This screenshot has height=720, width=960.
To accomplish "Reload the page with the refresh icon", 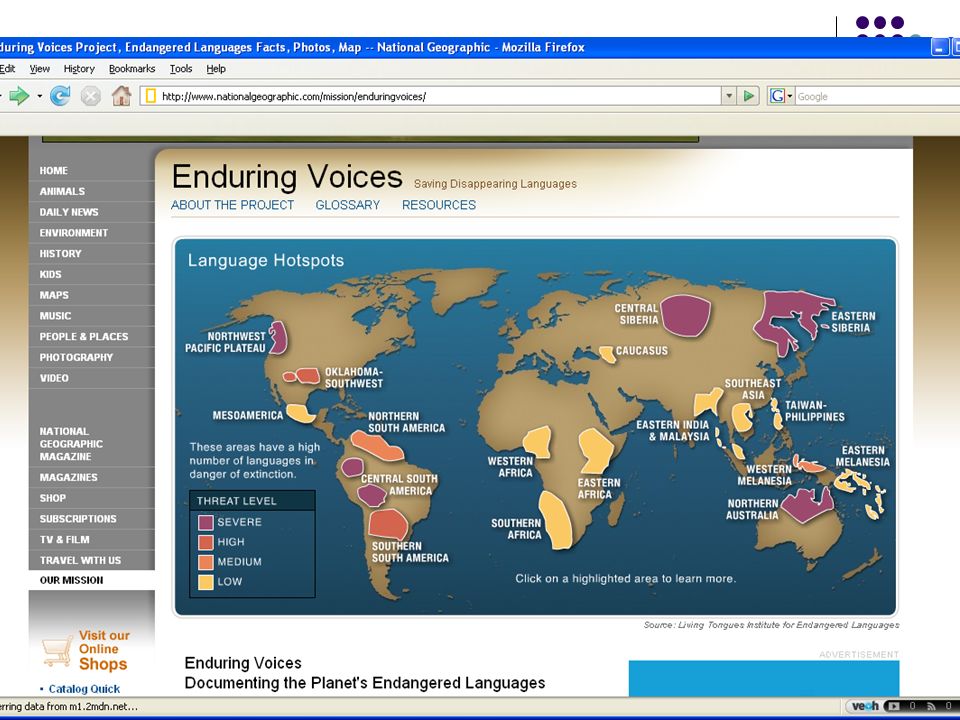I will (x=59, y=96).
